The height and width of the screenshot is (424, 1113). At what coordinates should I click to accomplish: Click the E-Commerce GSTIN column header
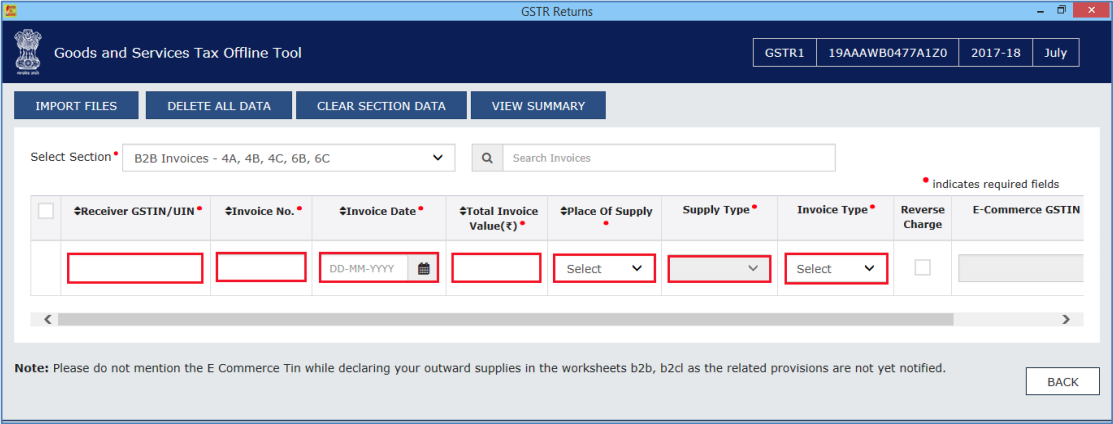click(x=1026, y=210)
